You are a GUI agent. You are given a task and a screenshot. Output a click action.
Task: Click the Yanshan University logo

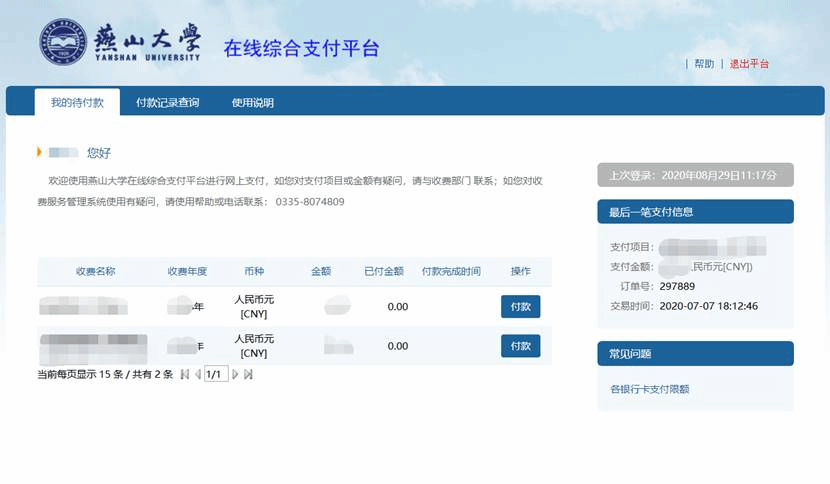coord(63,42)
